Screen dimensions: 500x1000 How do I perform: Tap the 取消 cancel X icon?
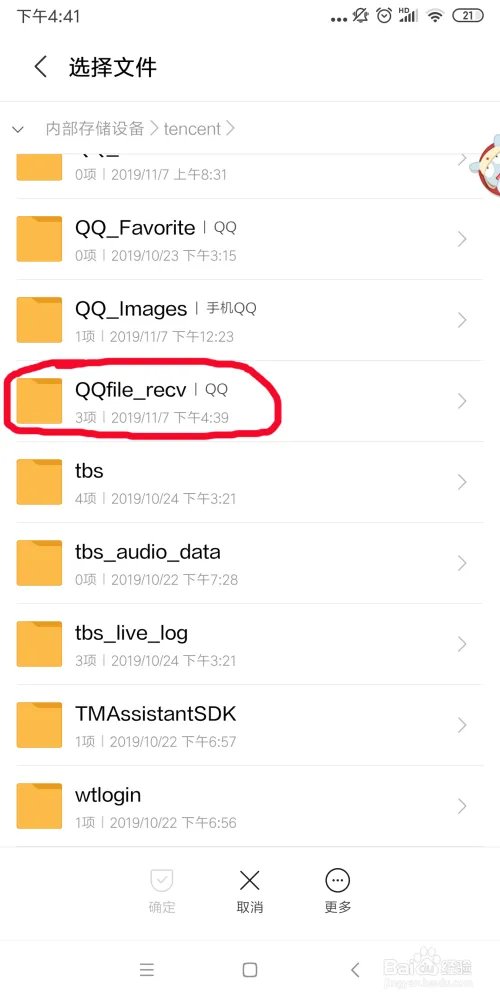click(x=249, y=881)
